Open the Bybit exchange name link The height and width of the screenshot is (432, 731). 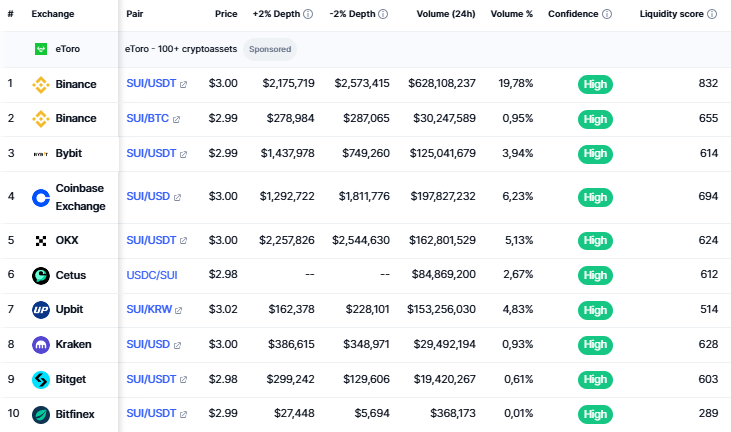(x=69, y=153)
